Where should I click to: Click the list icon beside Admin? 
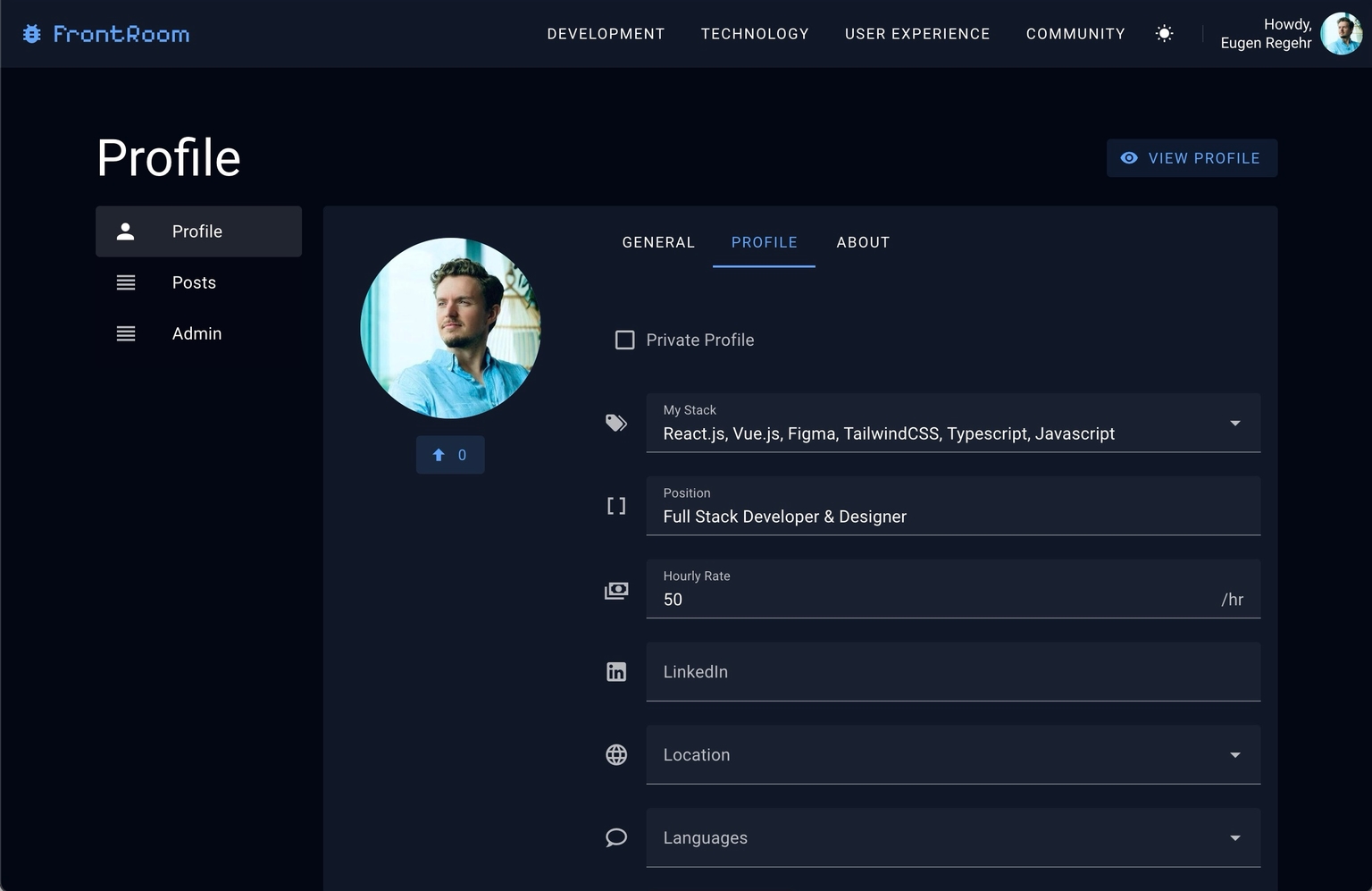pos(126,333)
